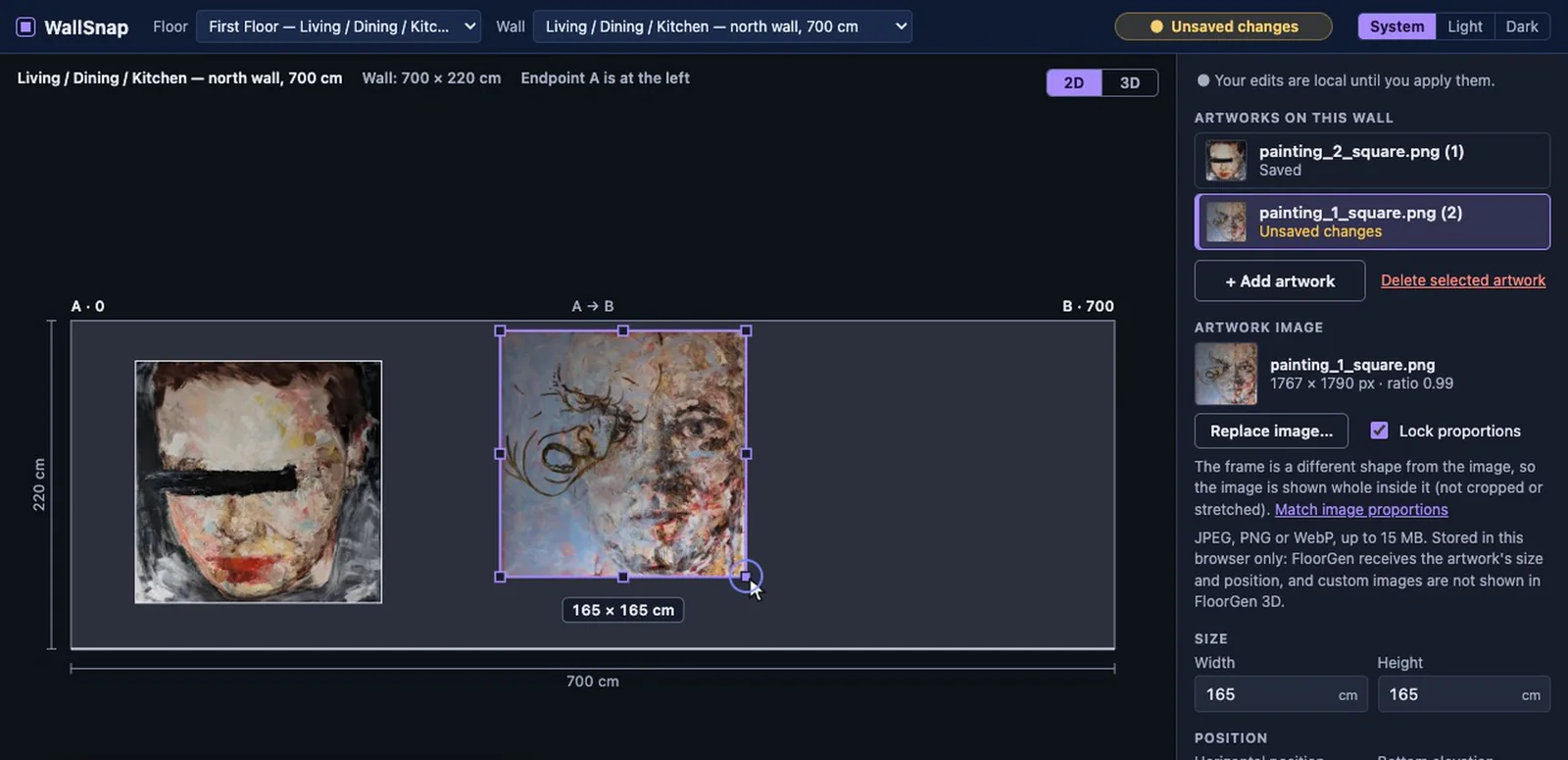Open the Wall dropdown
This screenshot has height=760, width=1568.
[722, 26]
